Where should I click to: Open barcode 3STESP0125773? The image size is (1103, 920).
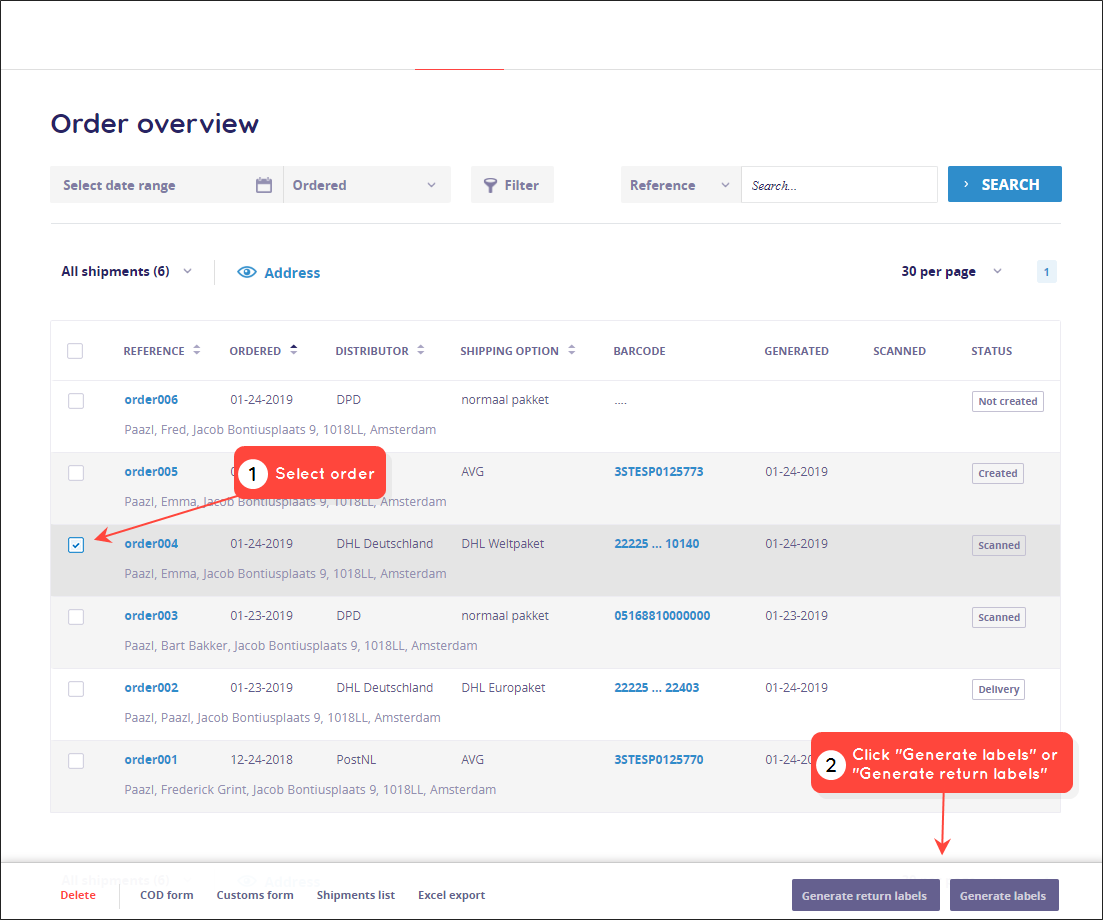[x=658, y=471]
